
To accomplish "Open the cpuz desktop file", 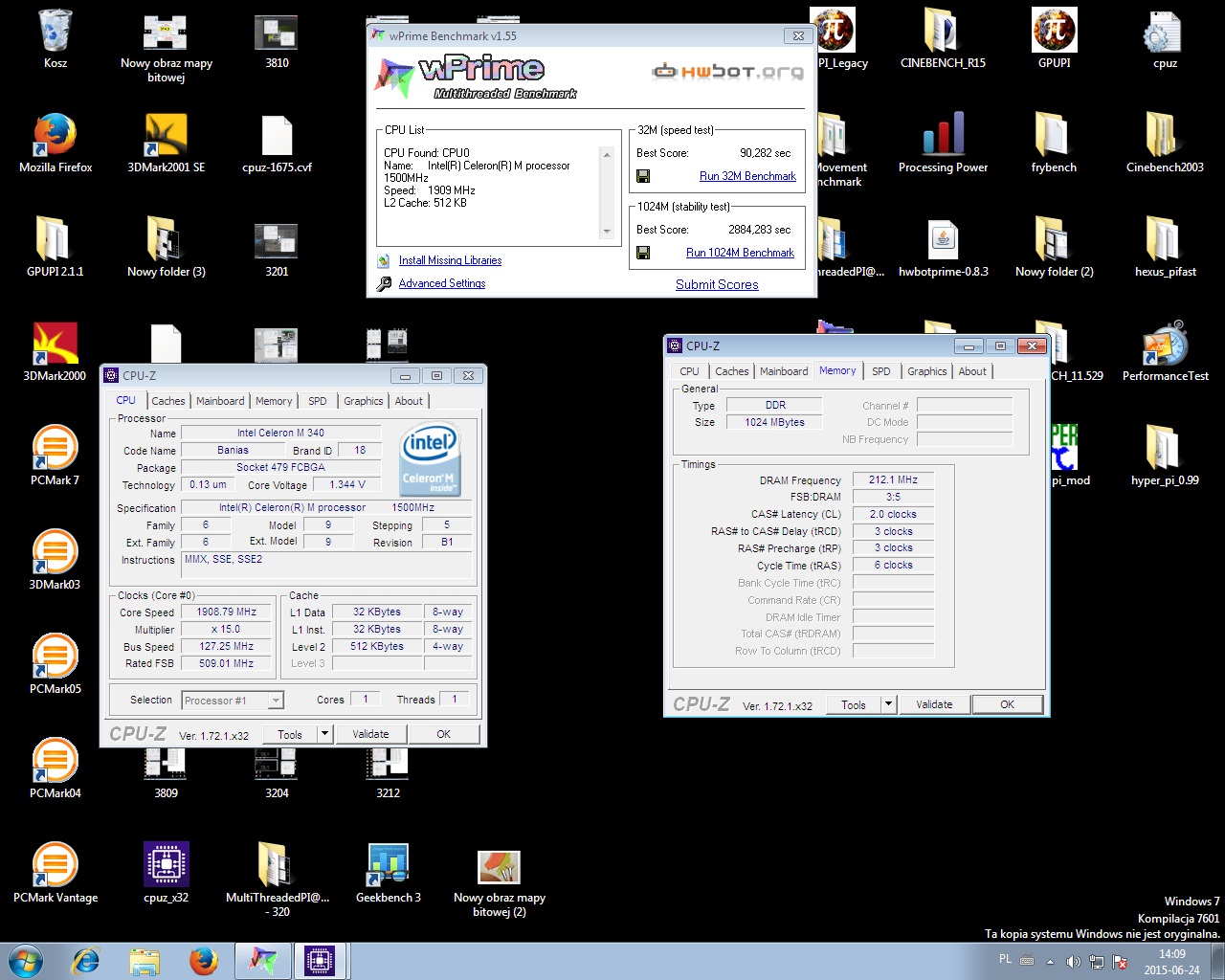I will (x=1165, y=39).
